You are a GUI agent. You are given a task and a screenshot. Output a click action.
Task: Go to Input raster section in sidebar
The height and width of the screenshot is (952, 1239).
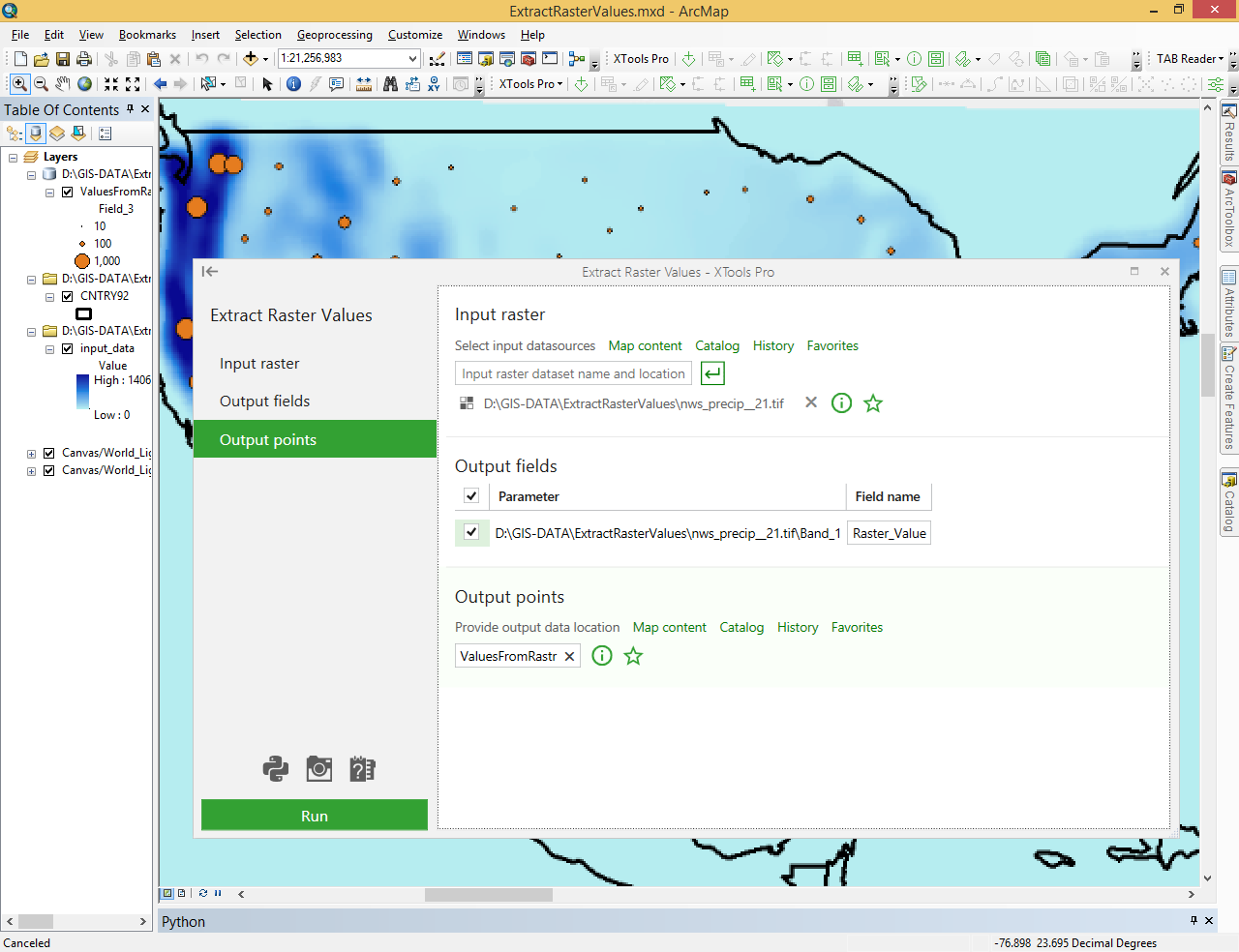coord(315,364)
